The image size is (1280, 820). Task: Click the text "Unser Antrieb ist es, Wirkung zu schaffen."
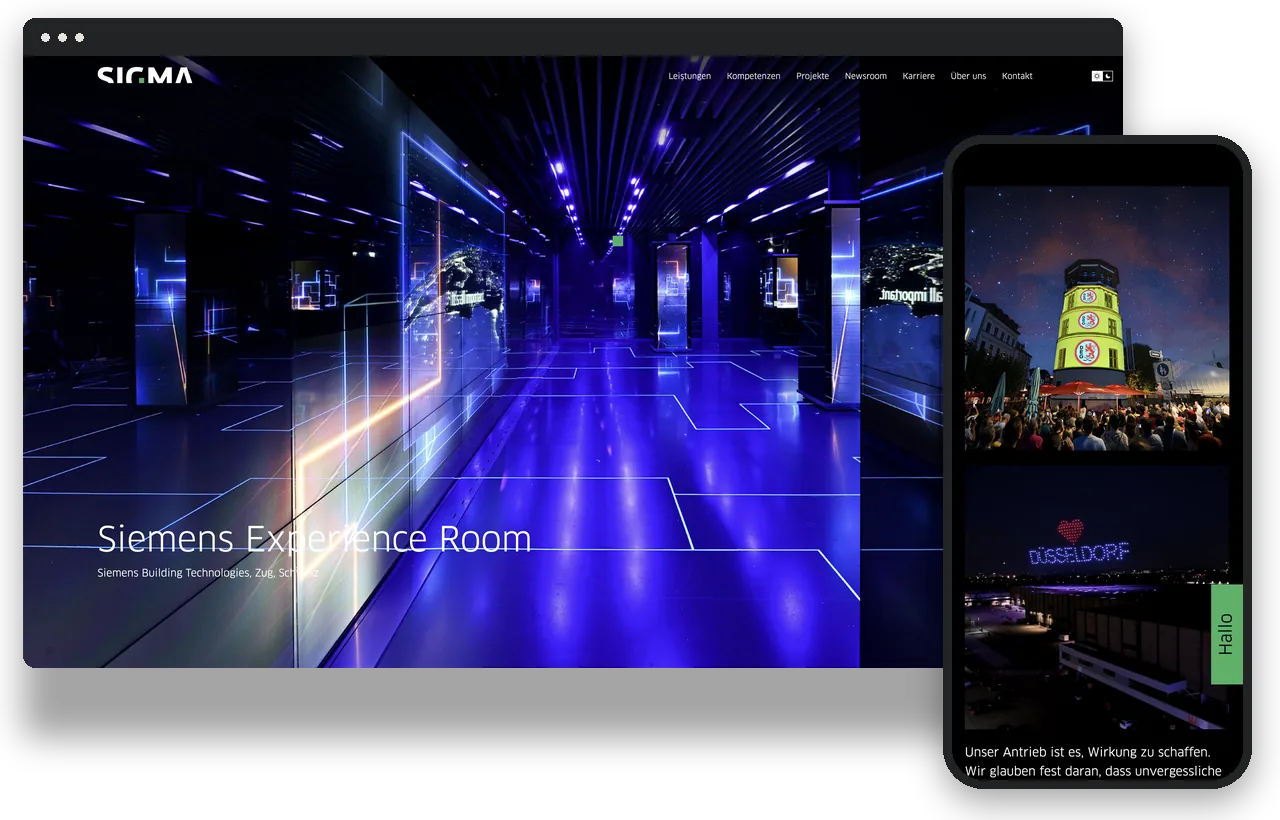1088,752
